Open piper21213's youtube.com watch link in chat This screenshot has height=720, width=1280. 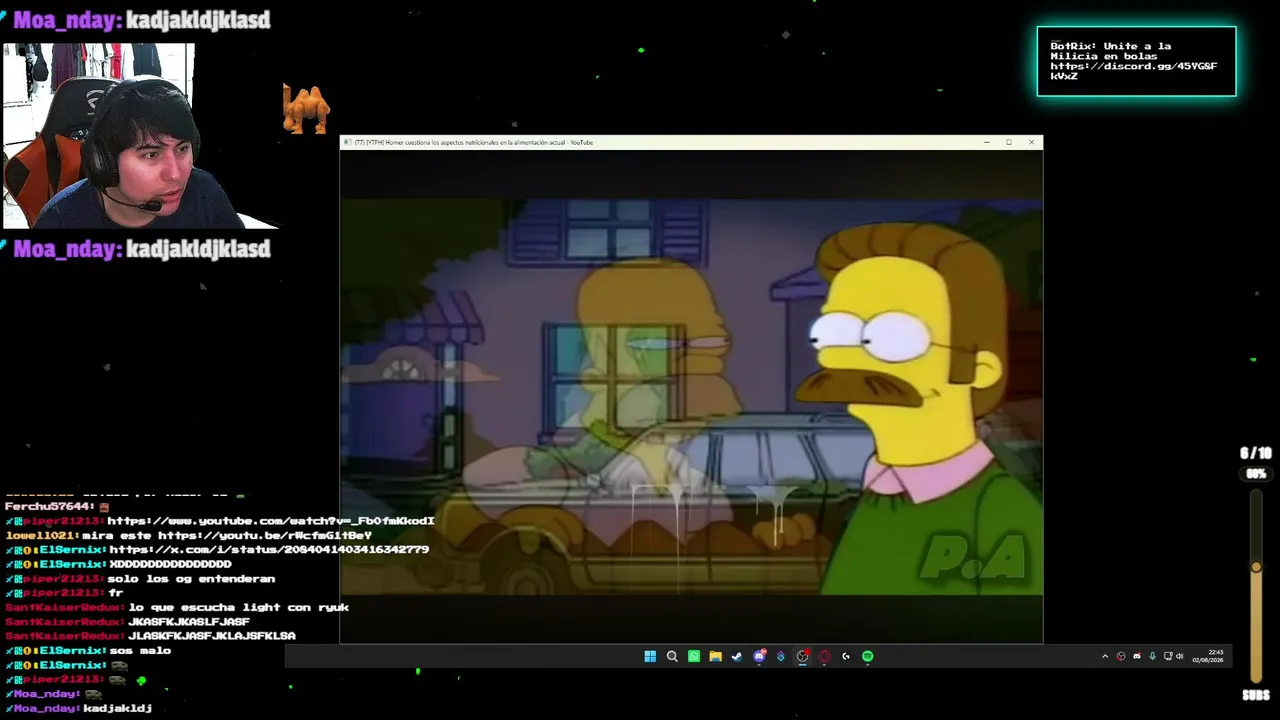271,521
